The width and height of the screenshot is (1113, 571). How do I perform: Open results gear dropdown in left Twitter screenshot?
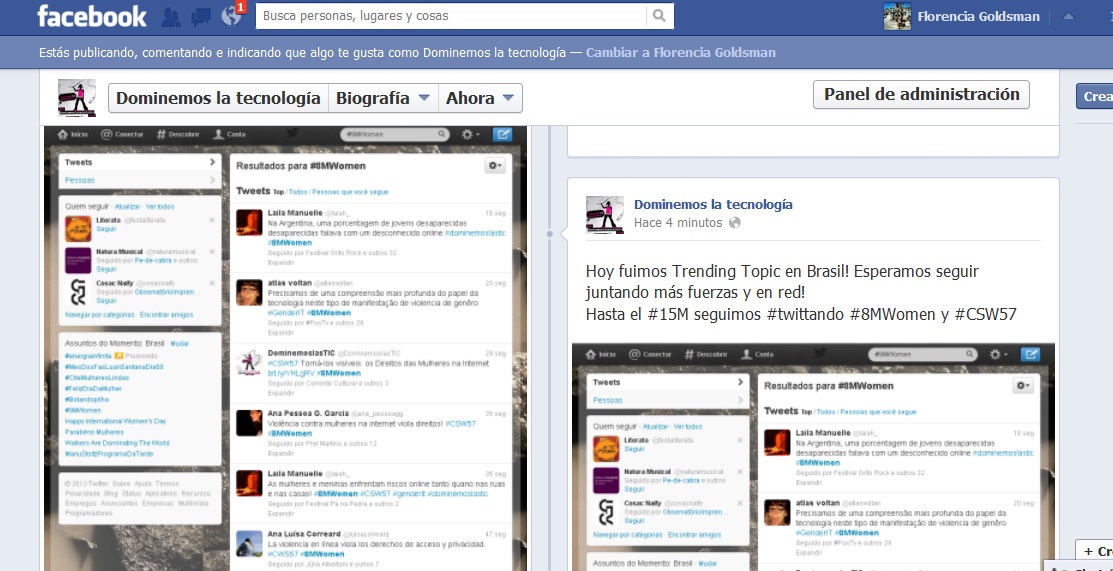pyautogui.click(x=494, y=165)
